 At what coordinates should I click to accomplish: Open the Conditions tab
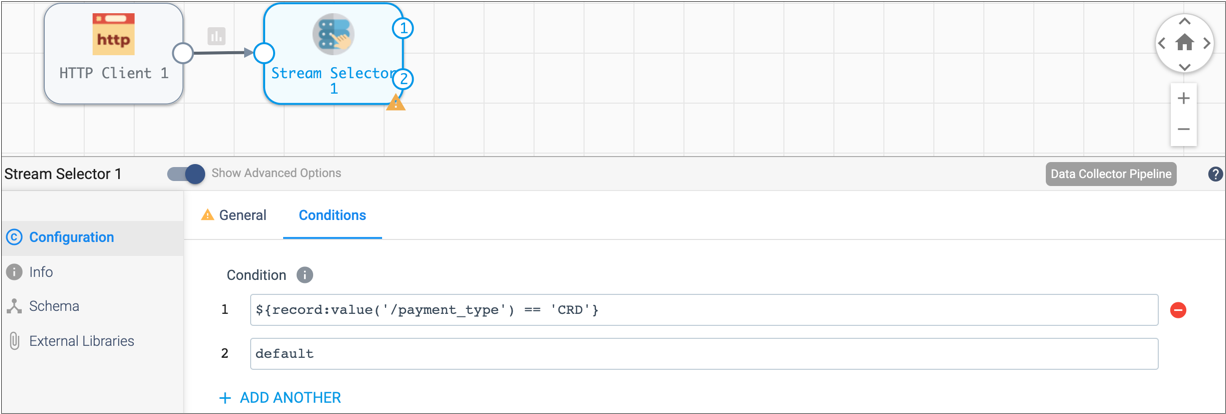[x=332, y=215]
